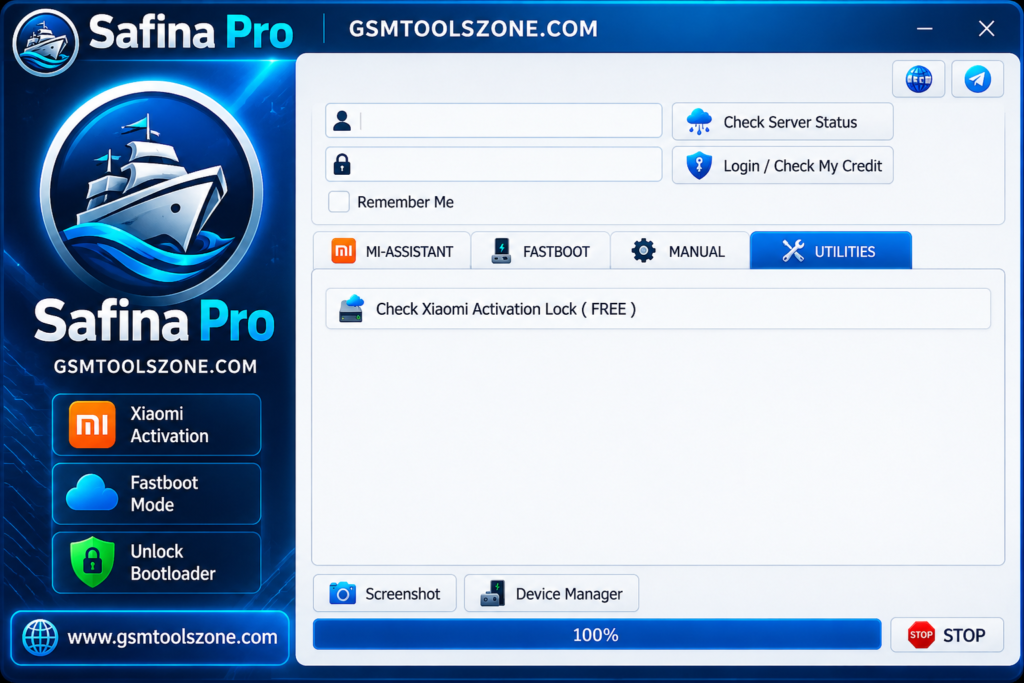Minimize the Safina Pro window
Screen dimensions: 1024x683
coord(924,29)
